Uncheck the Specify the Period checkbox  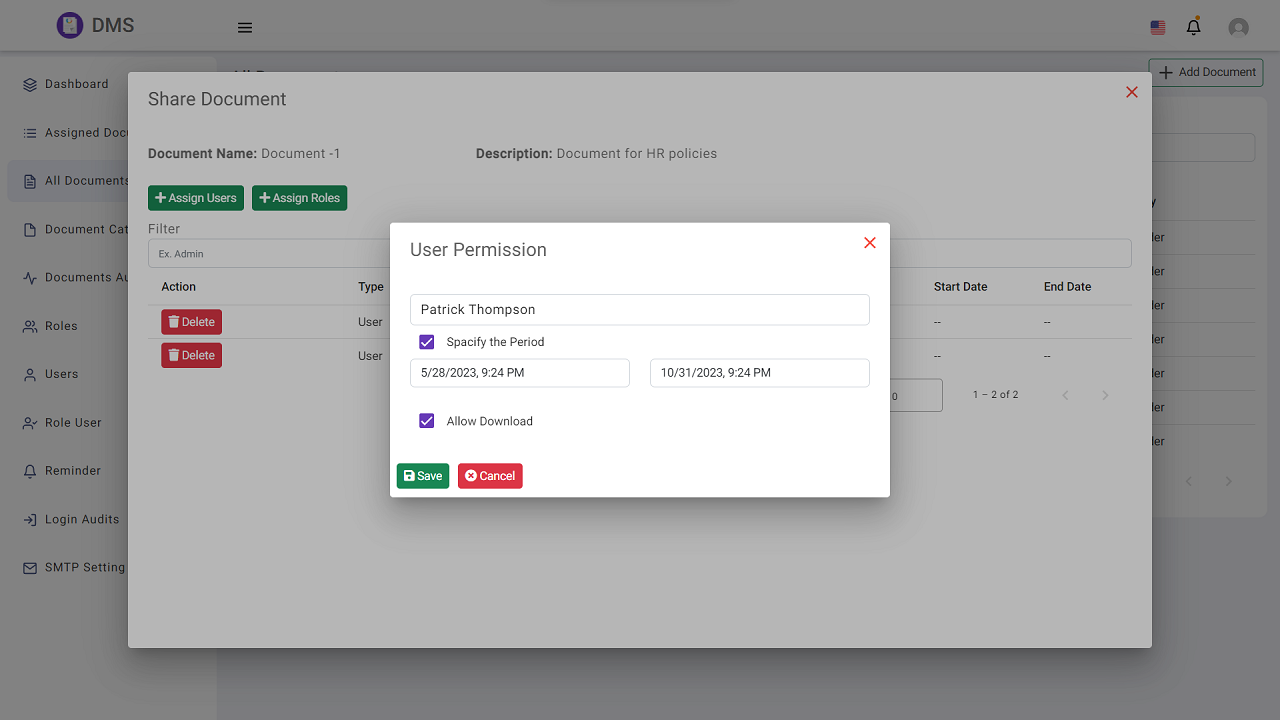pos(427,342)
